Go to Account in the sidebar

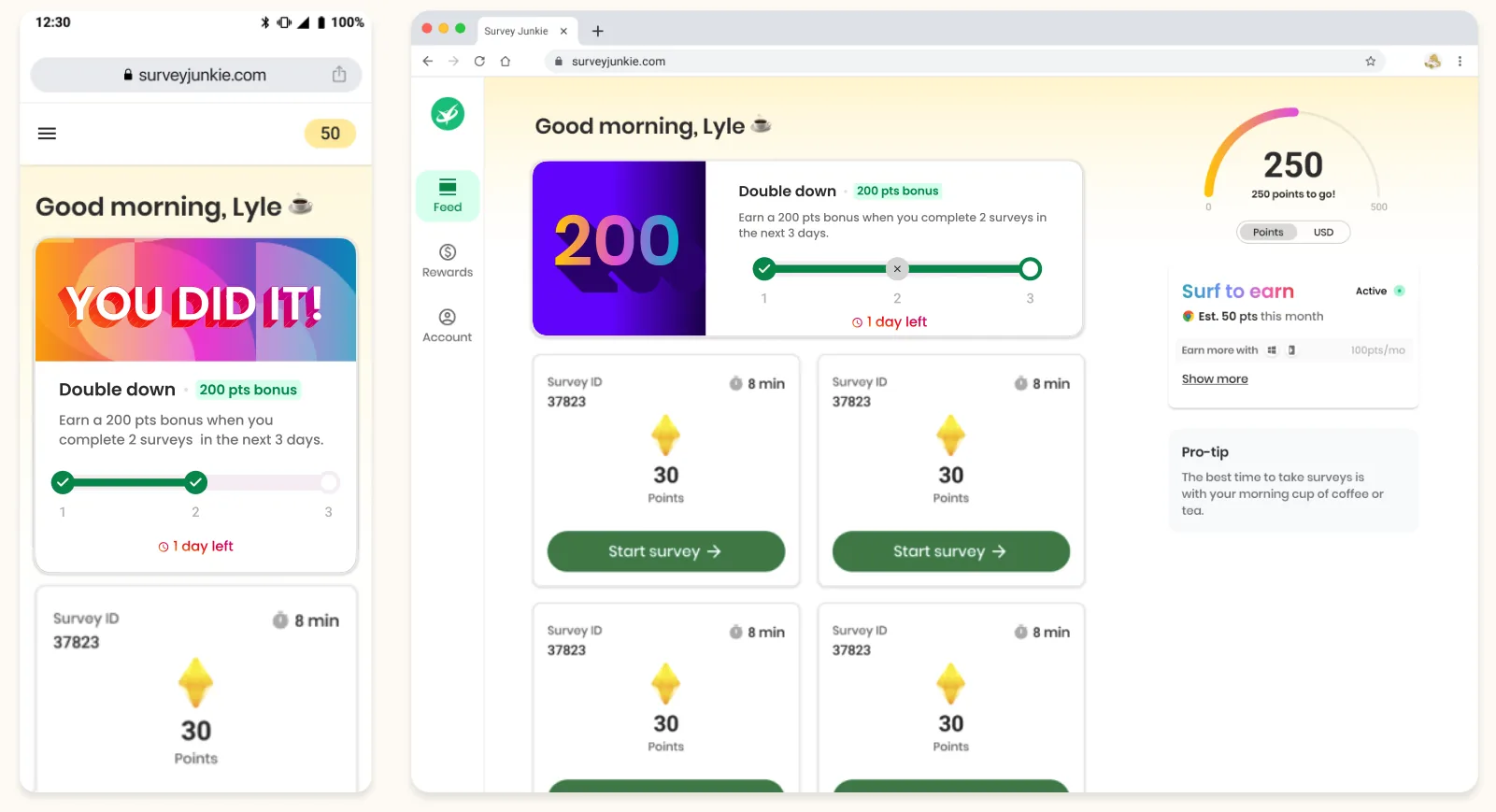pyautogui.click(x=448, y=326)
